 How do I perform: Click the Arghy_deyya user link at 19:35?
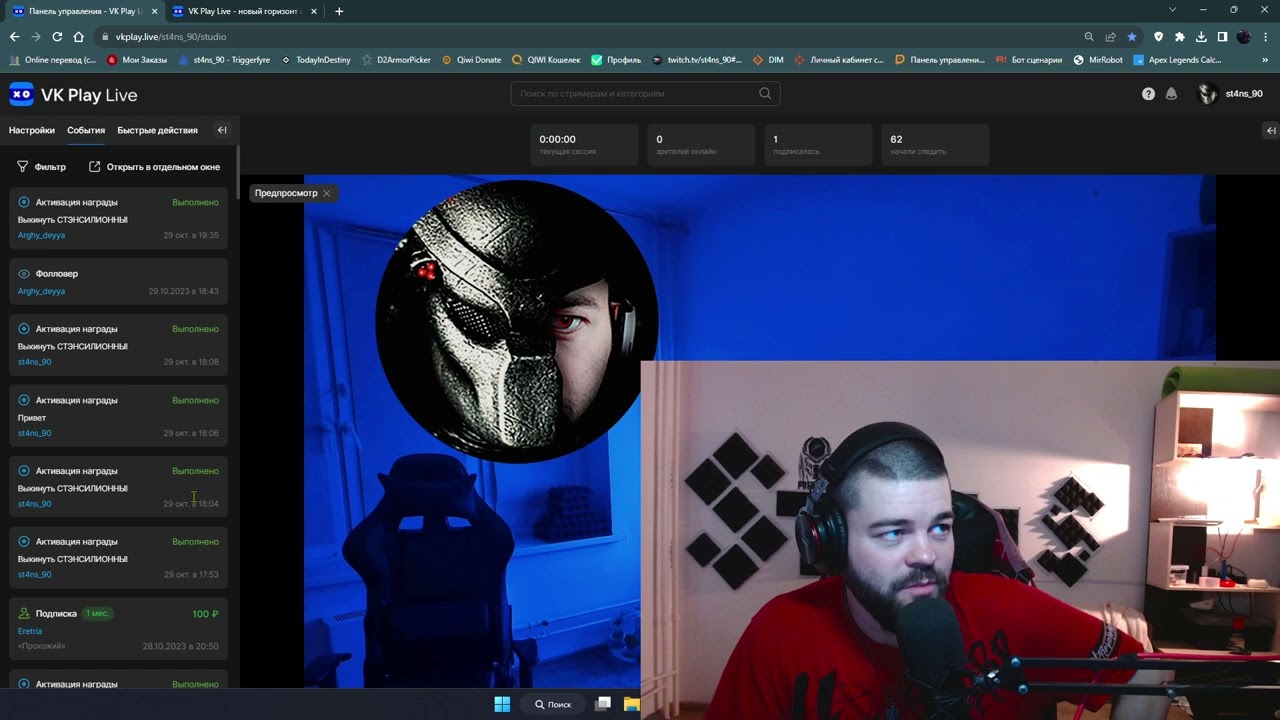pos(41,235)
